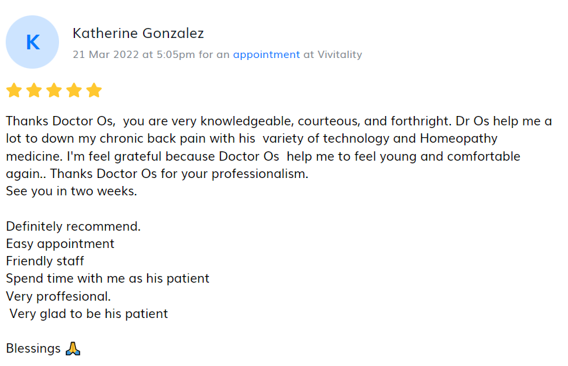Screen dimensions: 568x366
Task: Click the review date 21 Mar 2022
Action: point(106,54)
